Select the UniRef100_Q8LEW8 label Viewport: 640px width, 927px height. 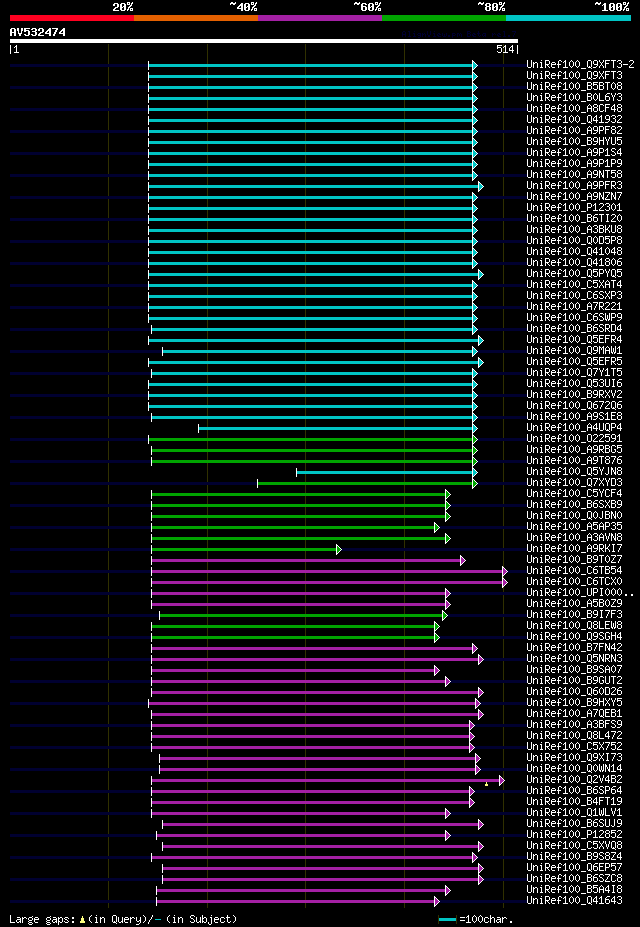pos(574,627)
